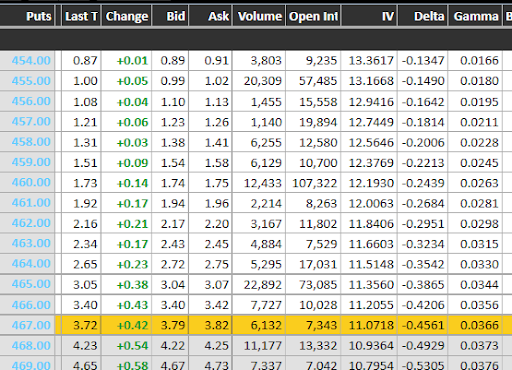Sort by the Open Int column header
This screenshot has width=512, height=370.
click(313, 16)
